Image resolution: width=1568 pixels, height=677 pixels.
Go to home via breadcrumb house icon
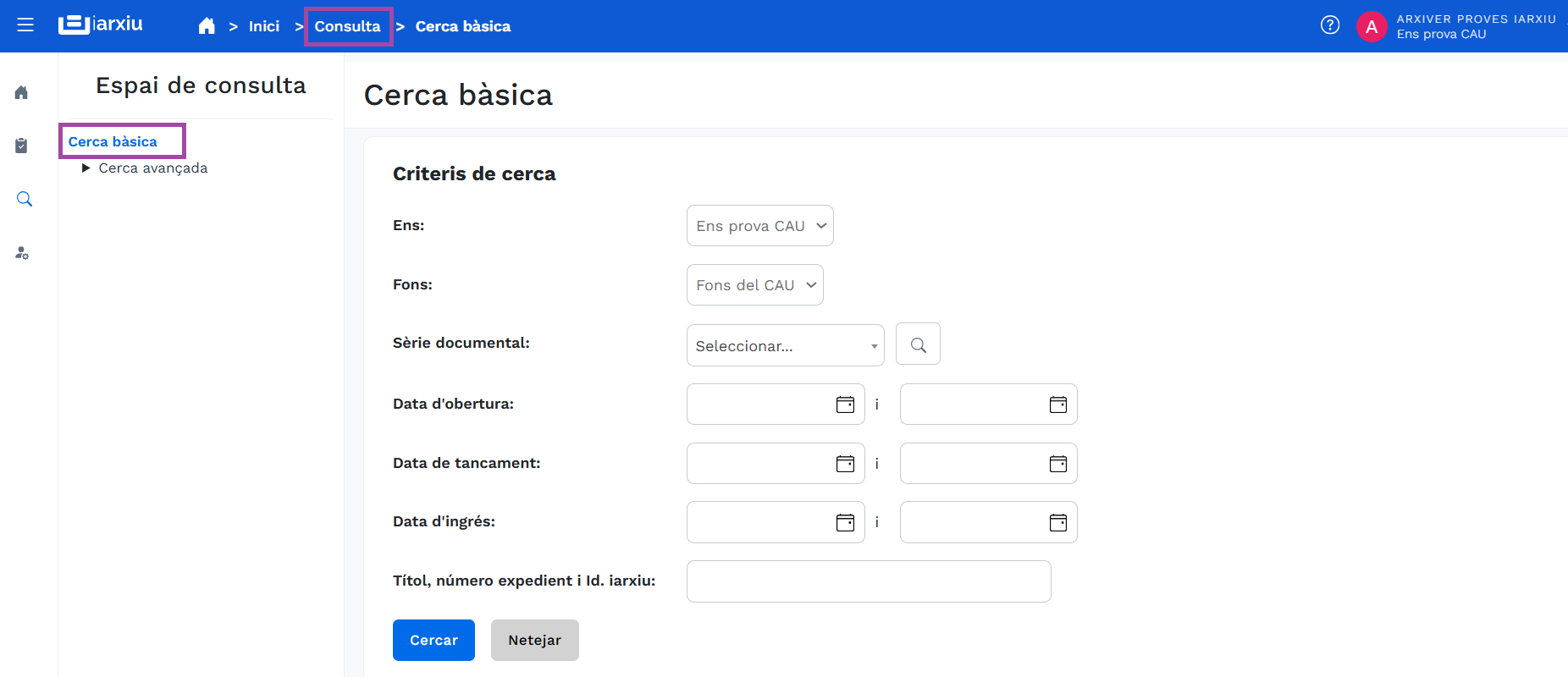pyautogui.click(x=207, y=26)
